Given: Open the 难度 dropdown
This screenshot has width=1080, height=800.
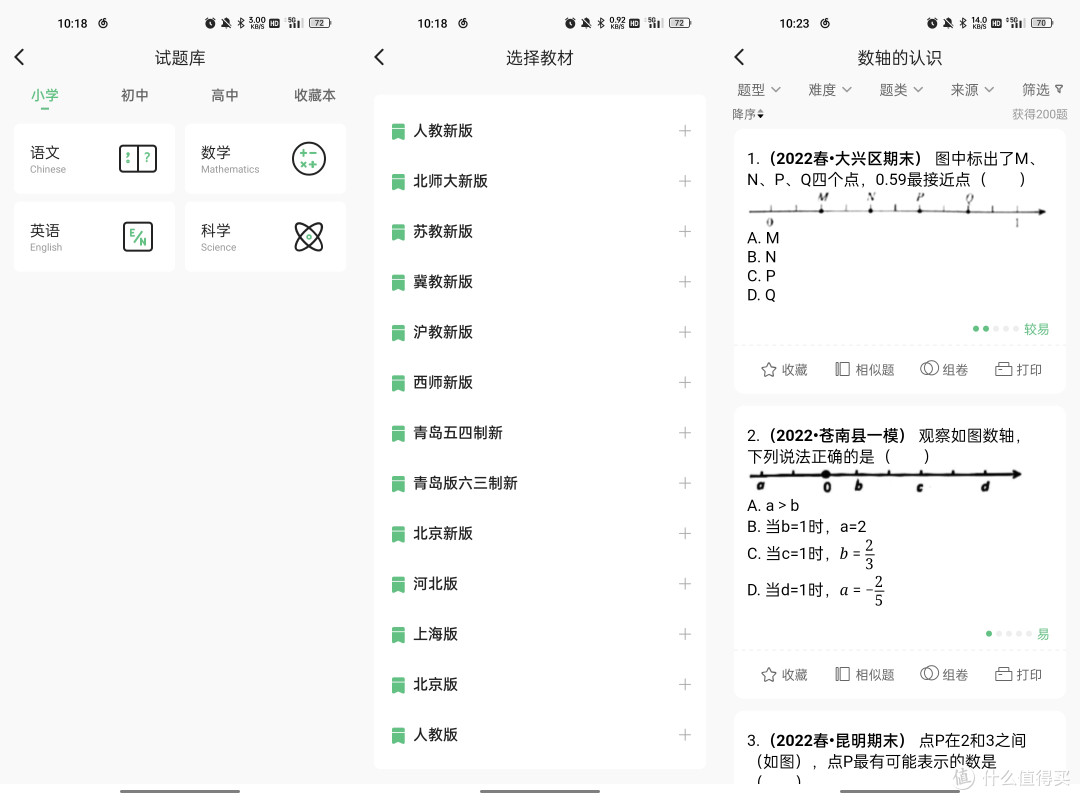Looking at the screenshot, I should pos(830,90).
